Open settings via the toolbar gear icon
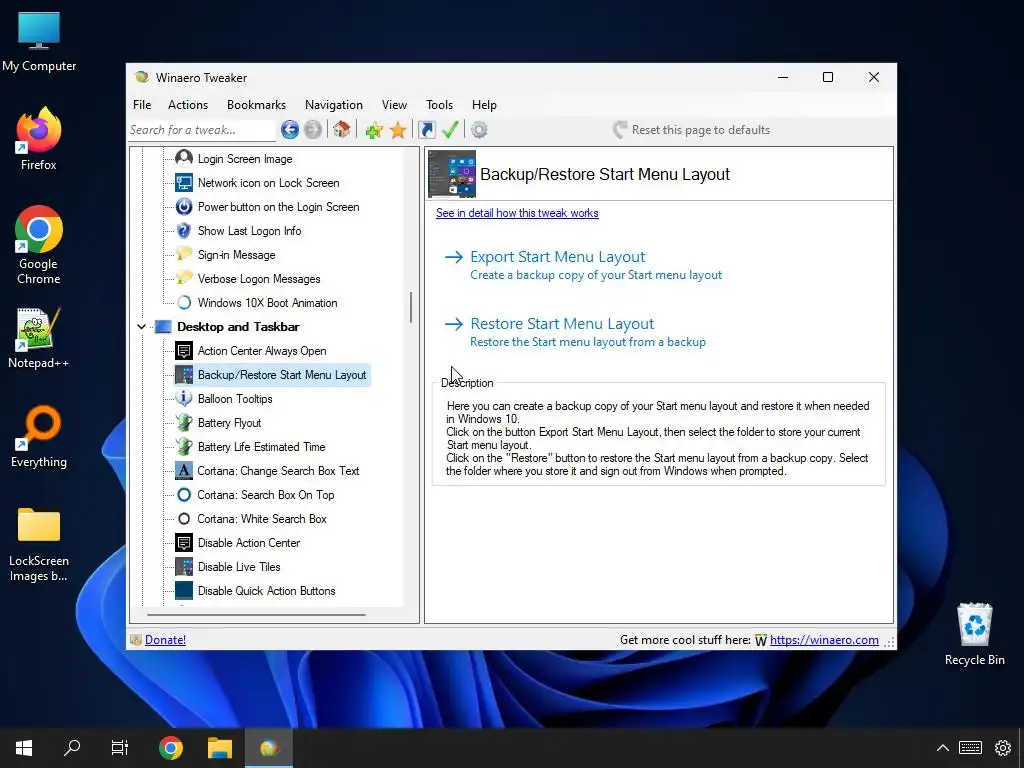Viewport: 1024px width, 768px height. [479, 130]
